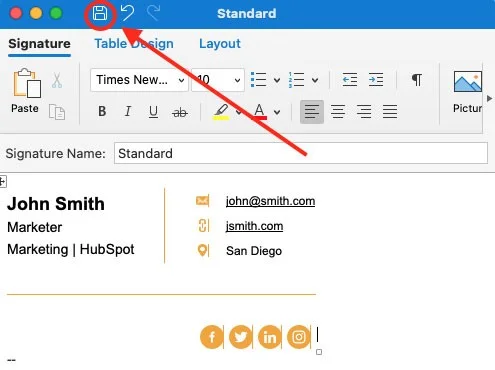The width and height of the screenshot is (495, 370).
Task: Increase the paragraph indent
Action: coord(376,80)
